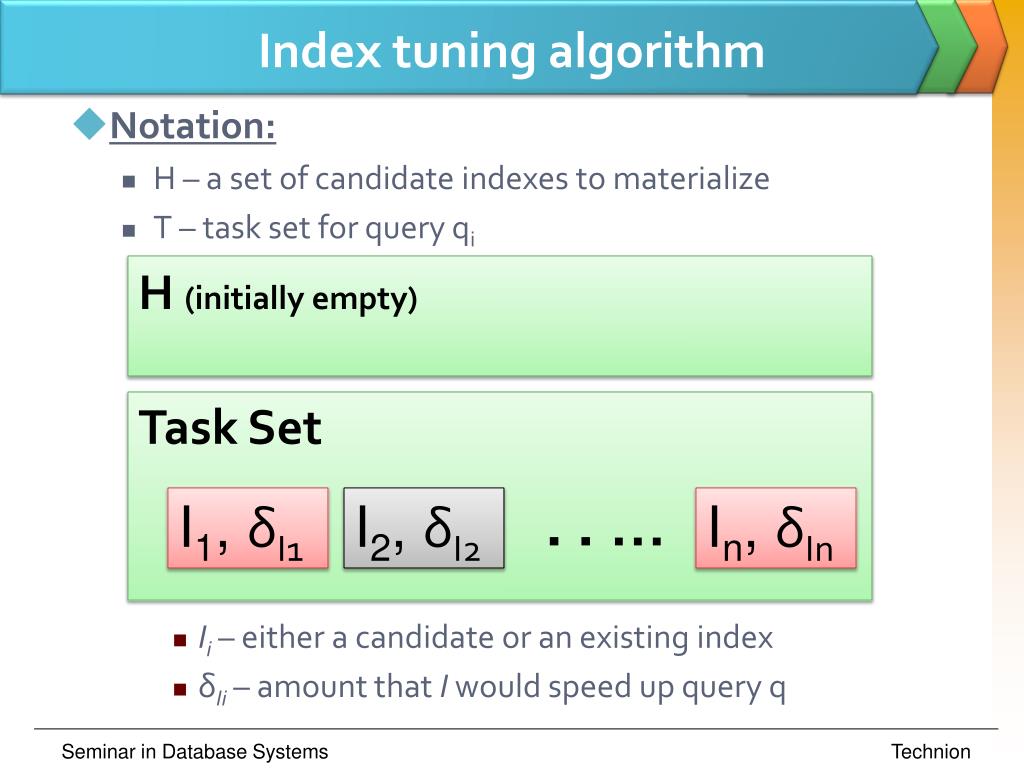This screenshot has width=1024, height=768.
Task: Click the square bullet before T definition
Action: pyautogui.click(x=129, y=230)
